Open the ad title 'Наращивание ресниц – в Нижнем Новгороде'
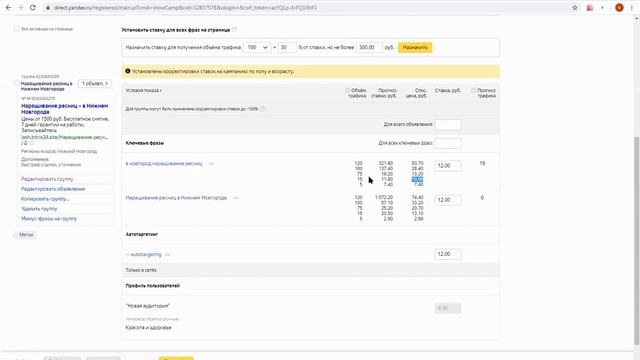This screenshot has width=640, height=360. (x=64, y=109)
